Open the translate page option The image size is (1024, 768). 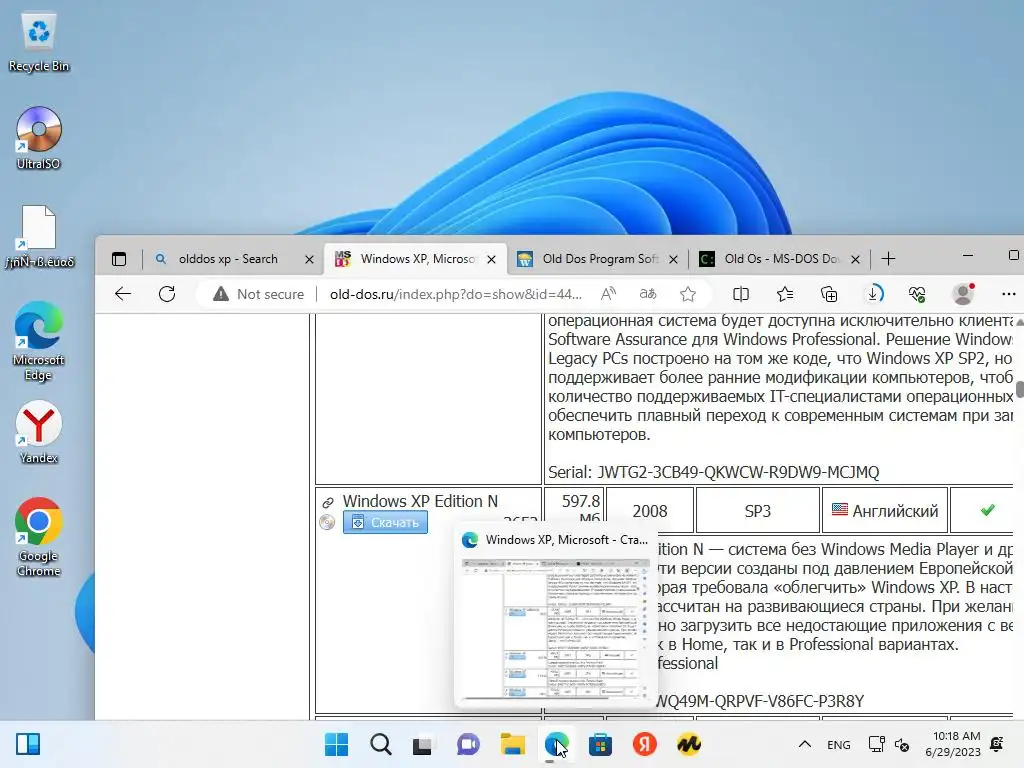[648, 295]
